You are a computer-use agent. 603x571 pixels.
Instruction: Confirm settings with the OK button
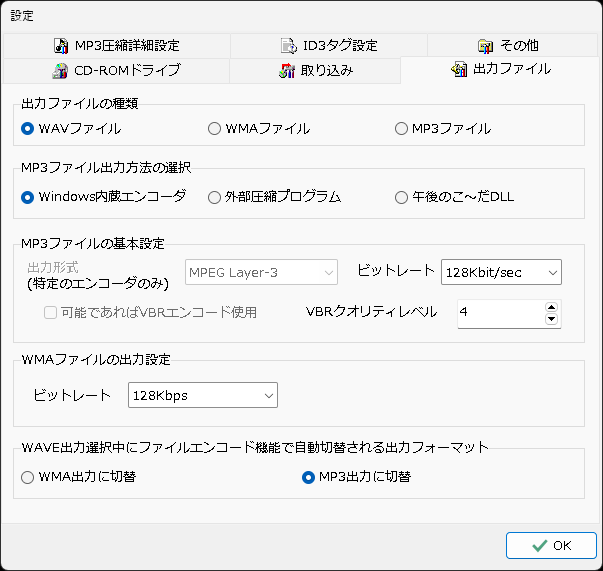click(551, 545)
